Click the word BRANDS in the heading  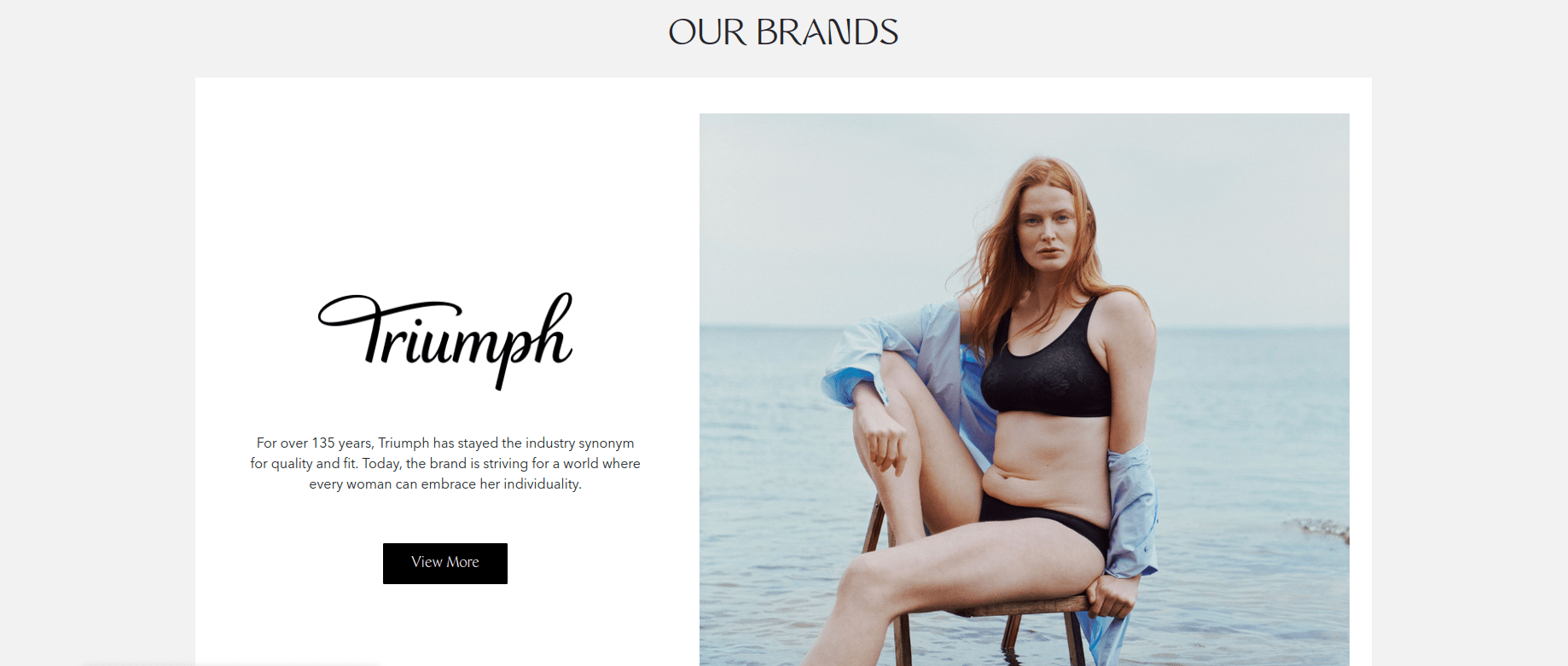click(827, 32)
